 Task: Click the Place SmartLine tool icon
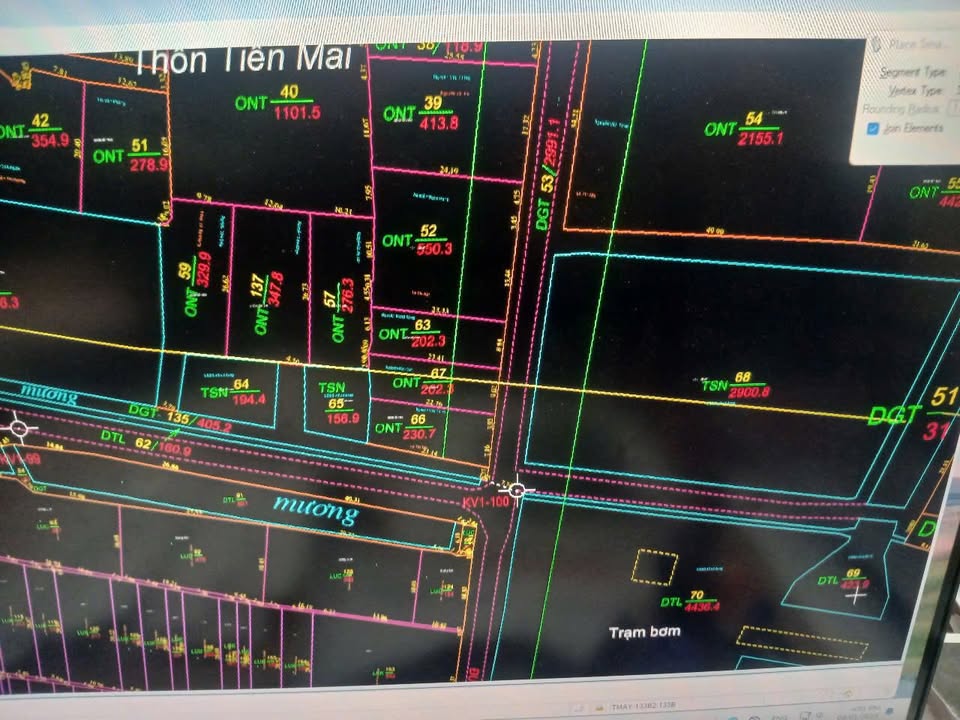coord(877,44)
